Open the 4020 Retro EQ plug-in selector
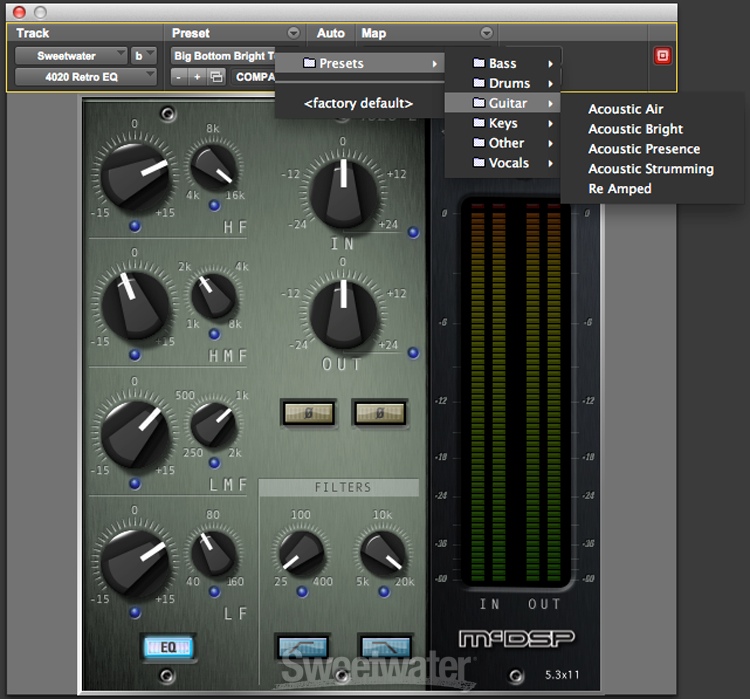 pos(86,77)
